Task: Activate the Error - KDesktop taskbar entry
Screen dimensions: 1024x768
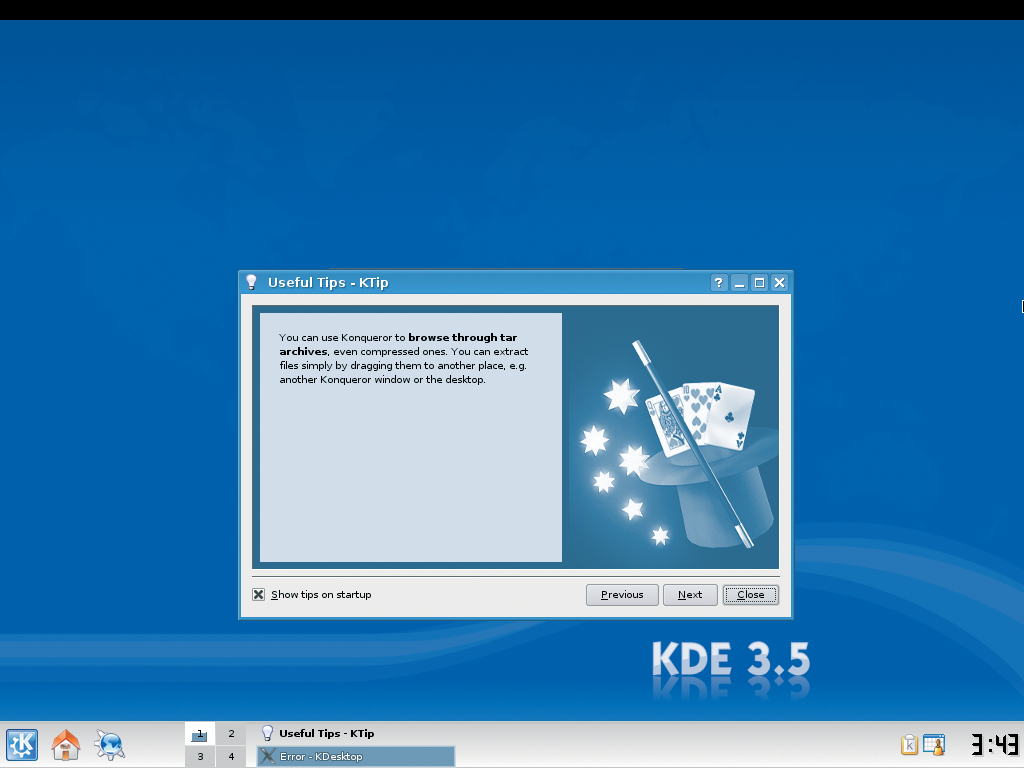Action: click(x=356, y=756)
